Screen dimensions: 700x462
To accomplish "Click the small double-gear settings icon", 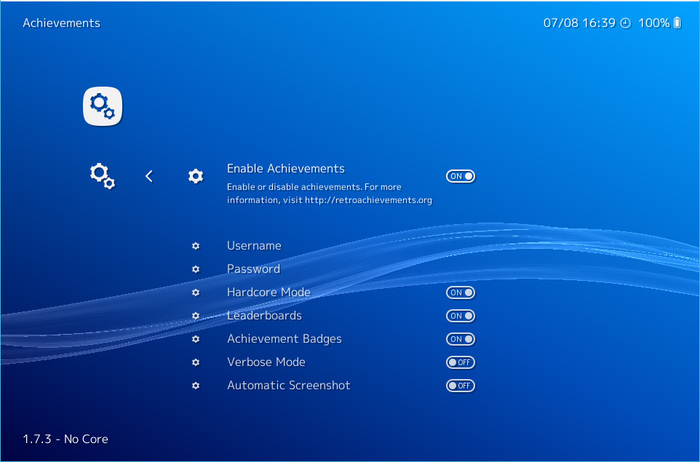I will click(102, 176).
